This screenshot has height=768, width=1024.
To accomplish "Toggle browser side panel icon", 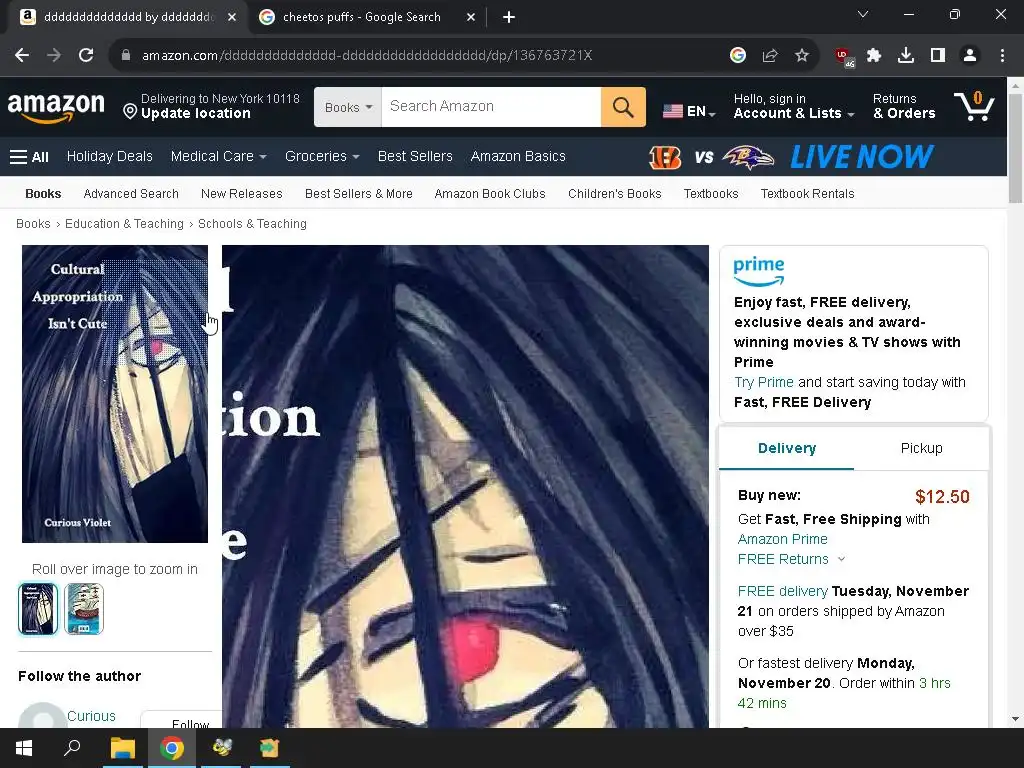I will pyautogui.click(x=938, y=56).
